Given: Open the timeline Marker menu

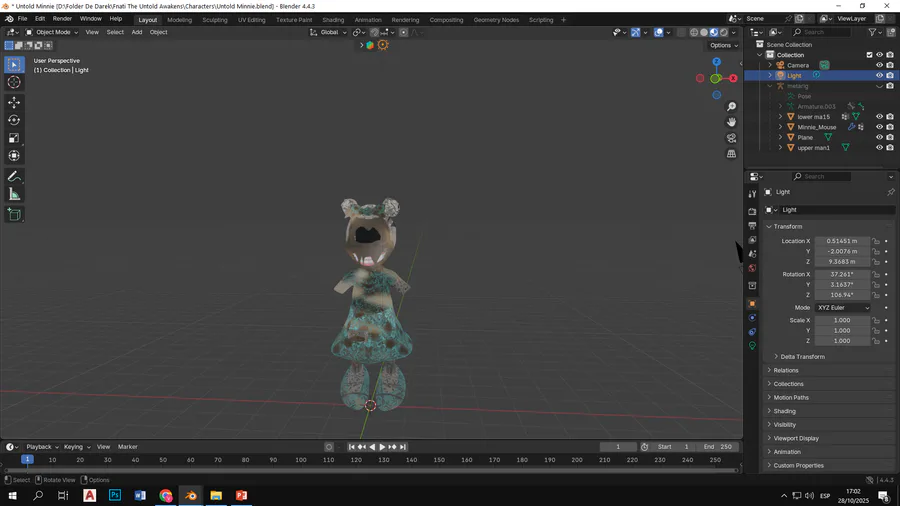Looking at the screenshot, I should point(127,447).
